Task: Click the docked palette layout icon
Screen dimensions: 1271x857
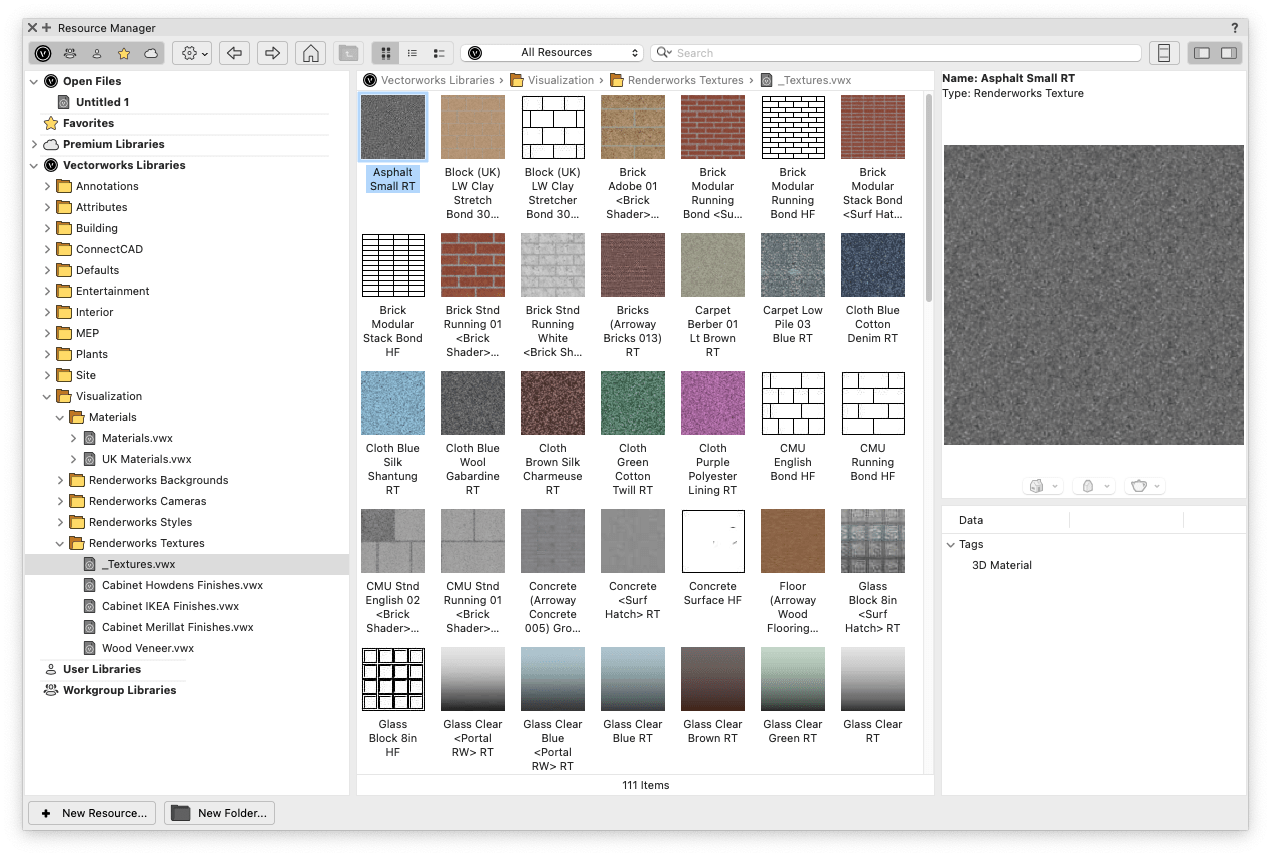Action: pos(1164,53)
